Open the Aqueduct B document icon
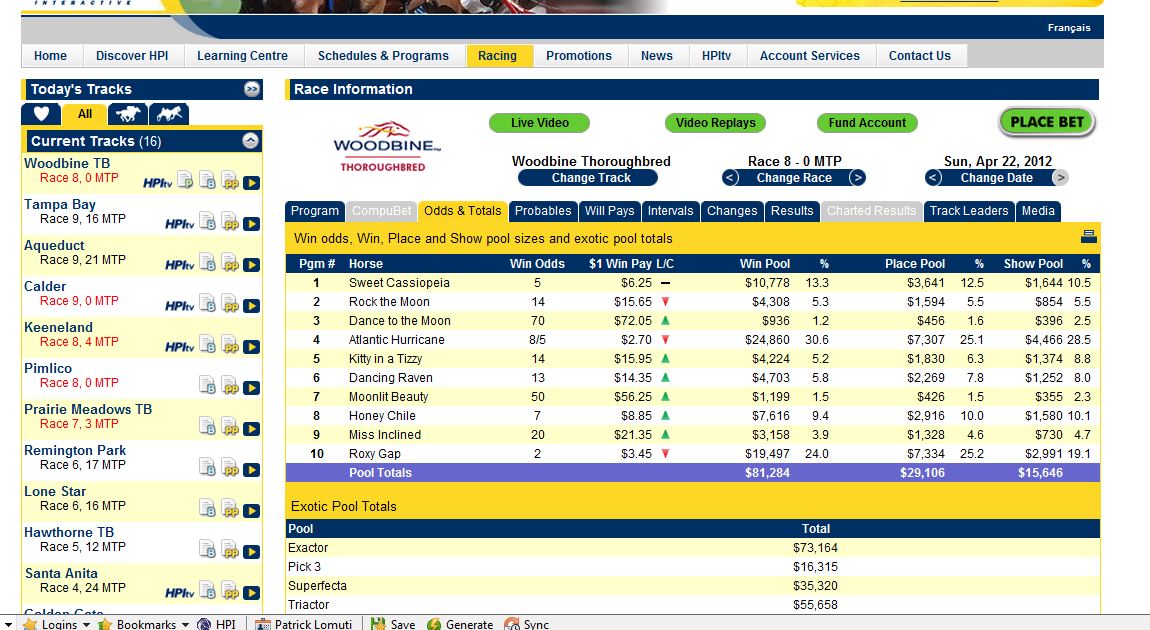The image size is (1150, 630). click(x=208, y=263)
